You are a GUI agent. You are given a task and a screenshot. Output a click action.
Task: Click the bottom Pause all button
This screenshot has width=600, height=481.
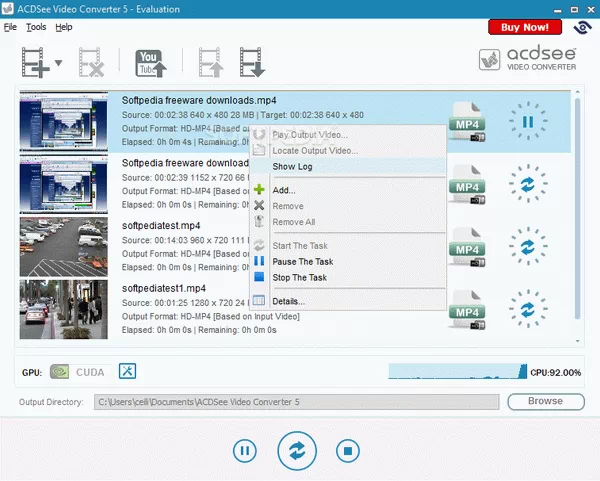[245, 451]
